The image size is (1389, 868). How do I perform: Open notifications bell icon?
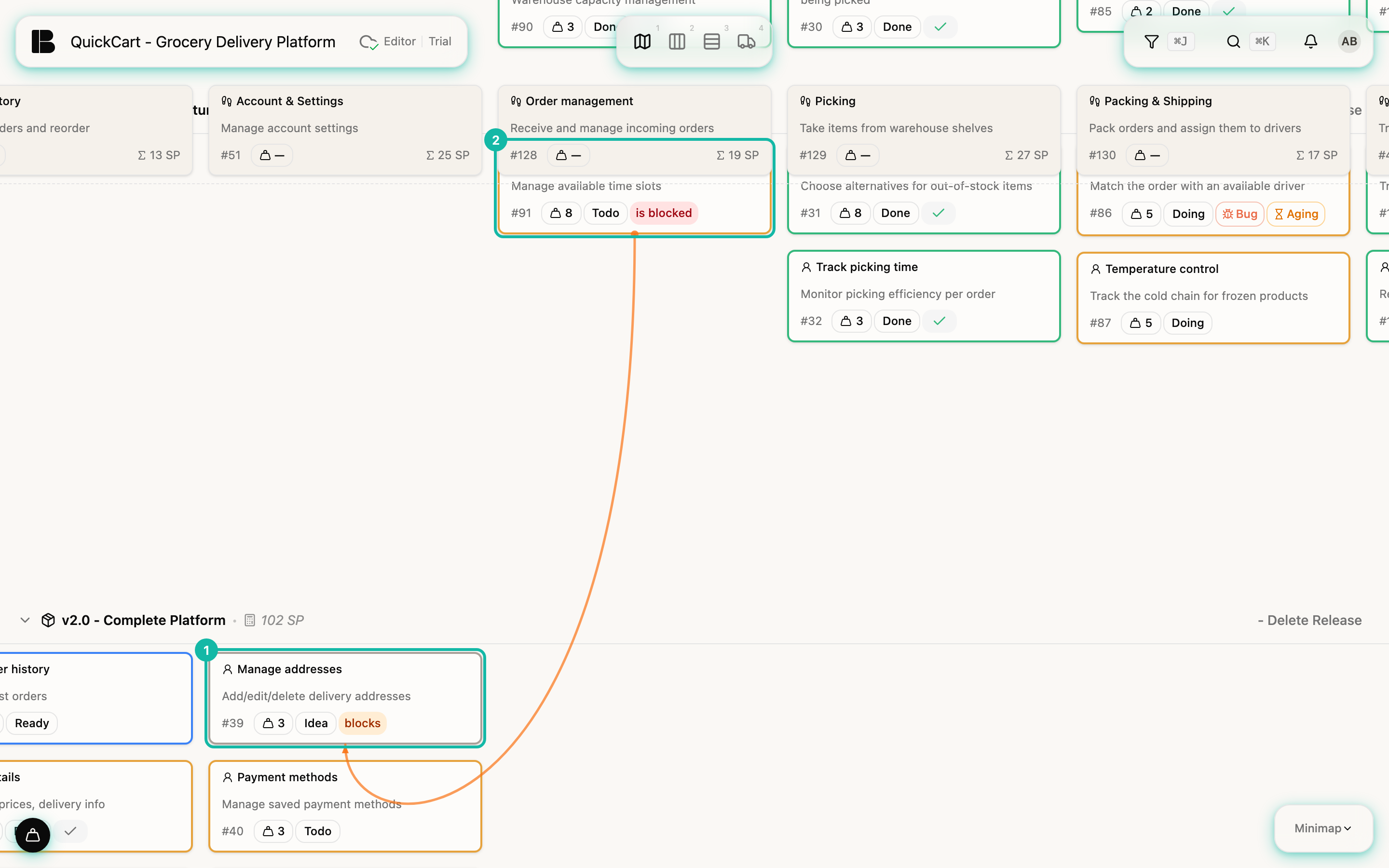[x=1310, y=41]
